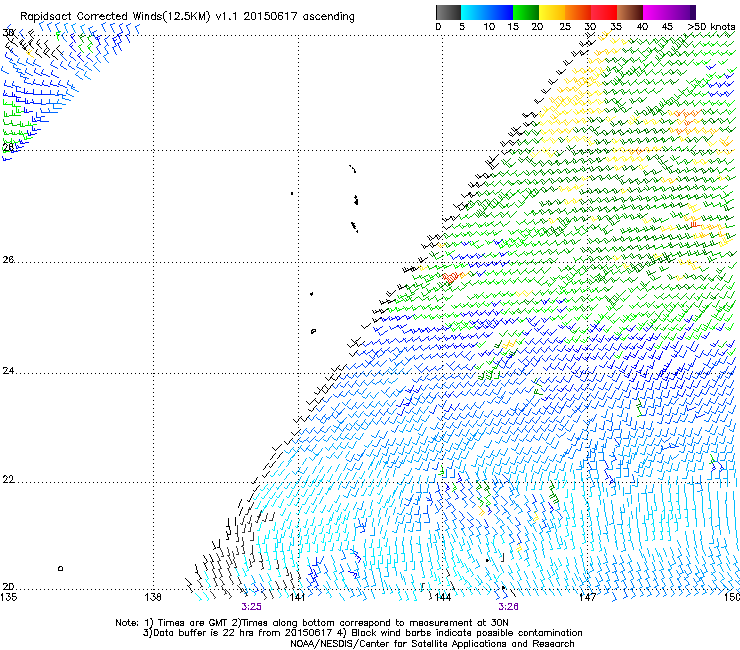Click the "25" legend scale label
The width and height of the screenshot is (740, 650).
pyautogui.click(x=564, y=27)
